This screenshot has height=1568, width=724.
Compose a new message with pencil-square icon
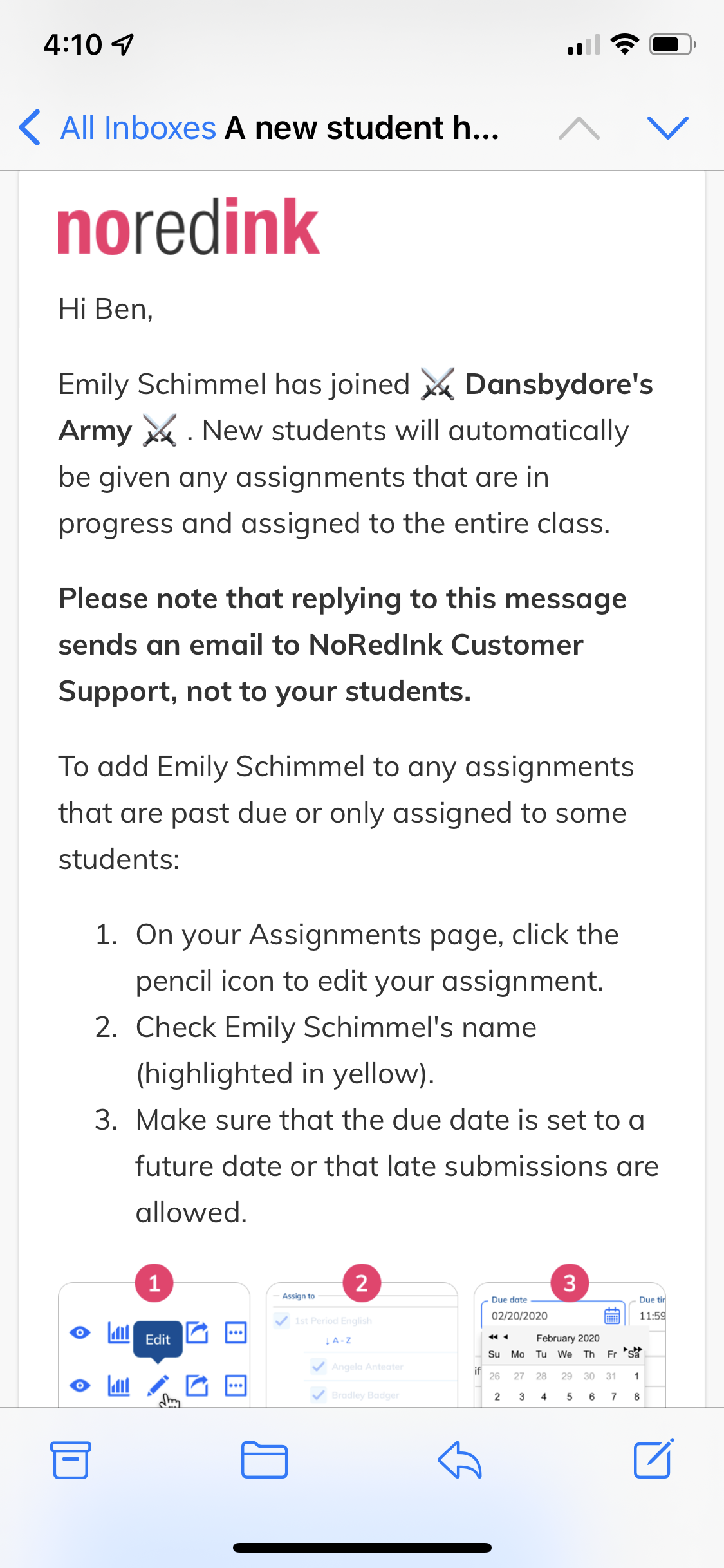click(x=654, y=1459)
